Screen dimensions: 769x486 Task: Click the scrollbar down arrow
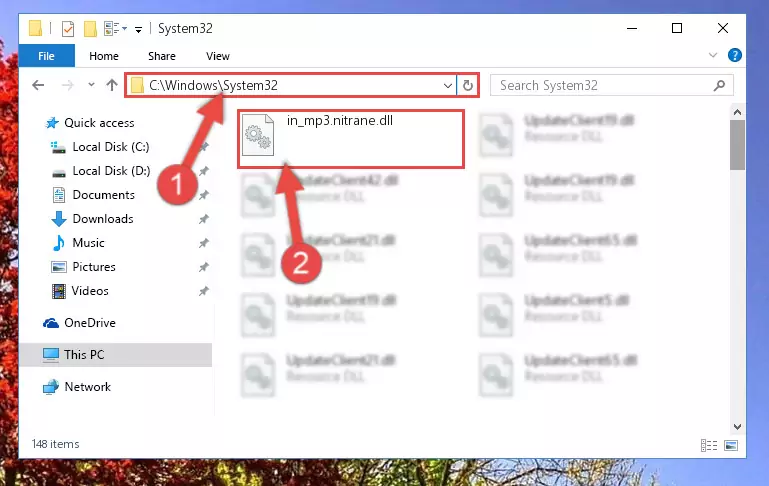(737, 427)
